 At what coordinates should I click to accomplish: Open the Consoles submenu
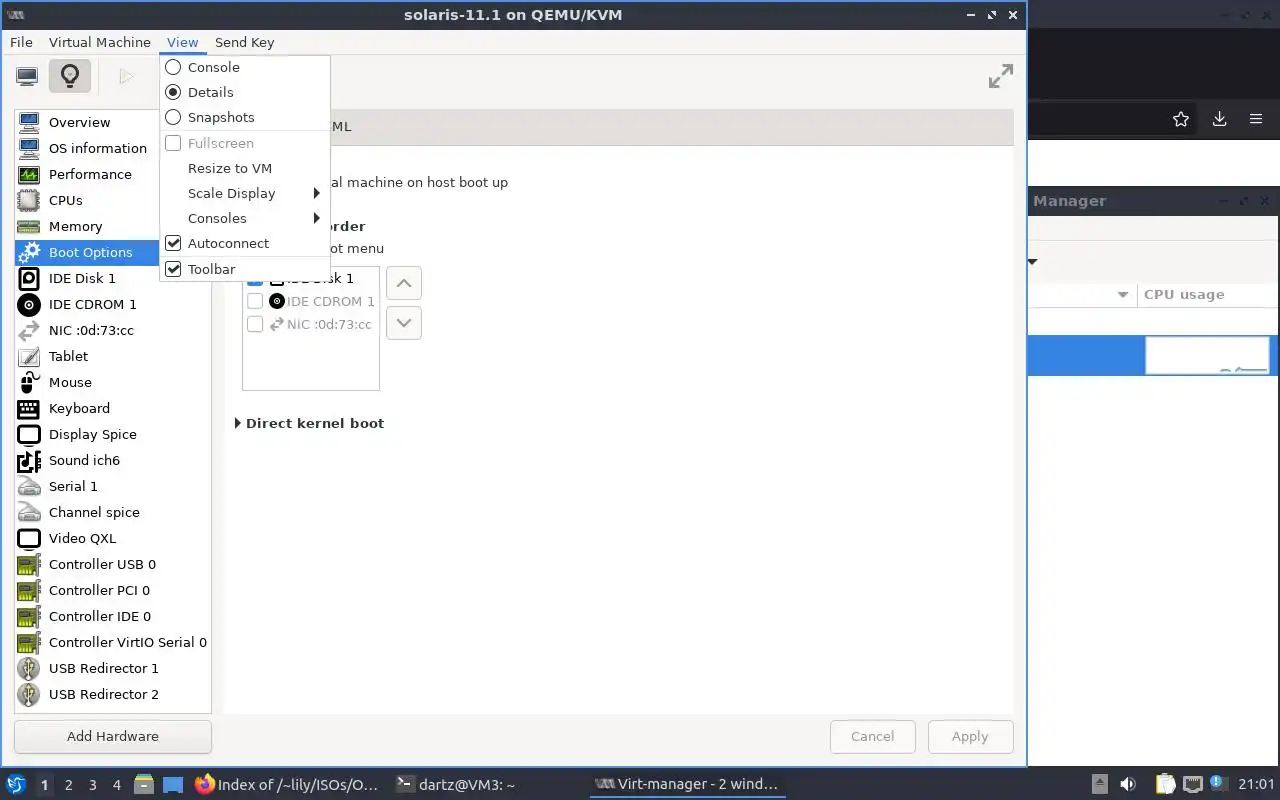coord(244,218)
